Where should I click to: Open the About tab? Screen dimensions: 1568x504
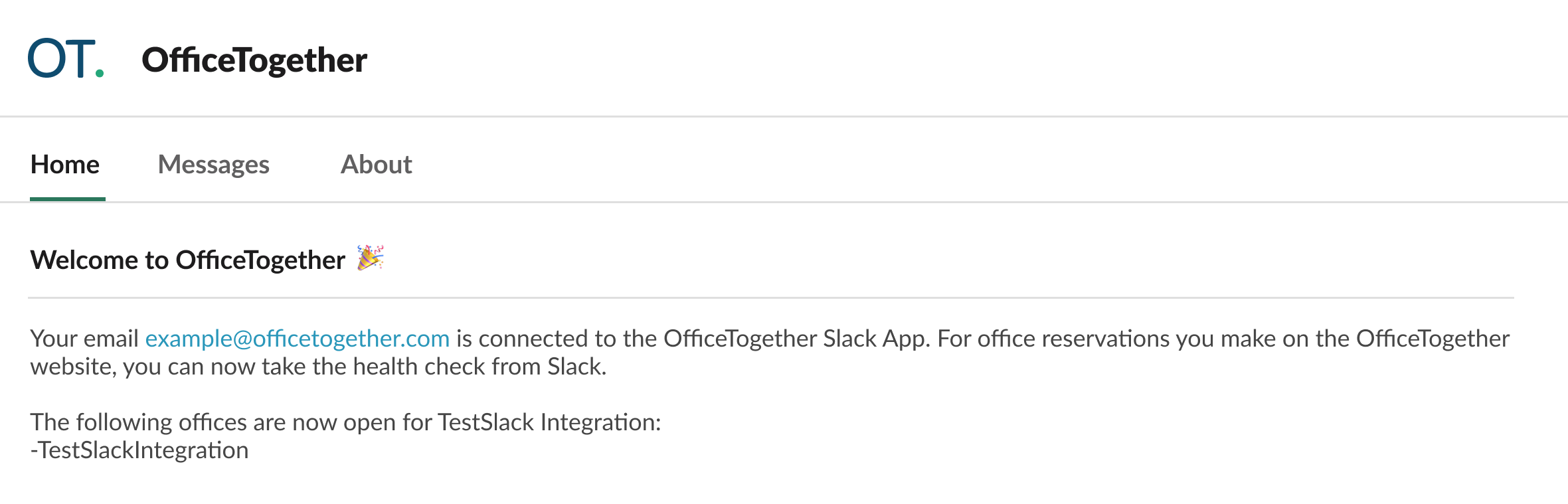point(376,164)
